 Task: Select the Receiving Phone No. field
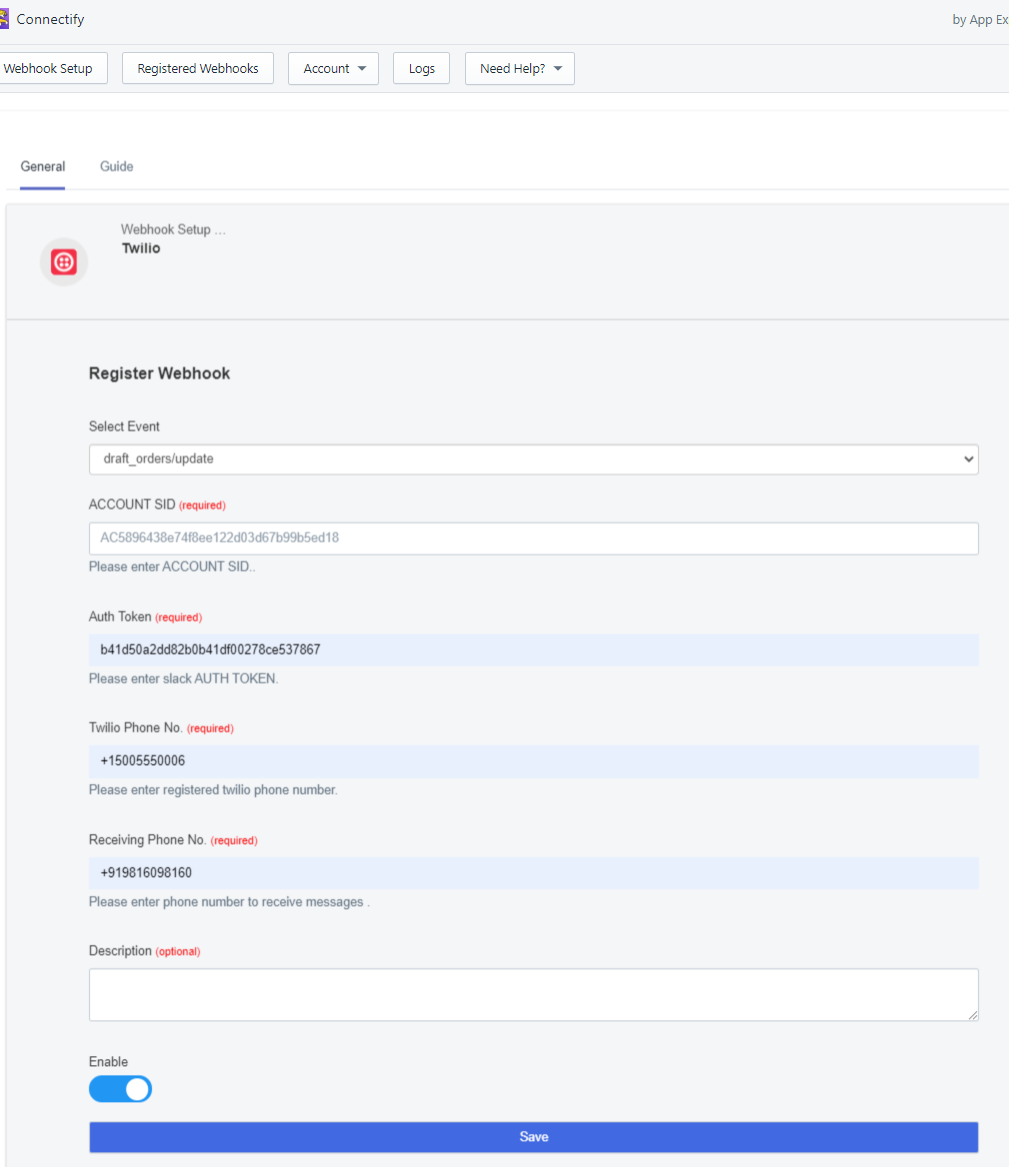point(534,873)
